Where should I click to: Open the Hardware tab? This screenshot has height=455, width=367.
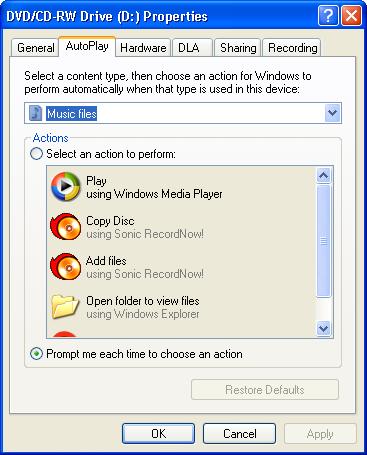(x=143, y=48)
